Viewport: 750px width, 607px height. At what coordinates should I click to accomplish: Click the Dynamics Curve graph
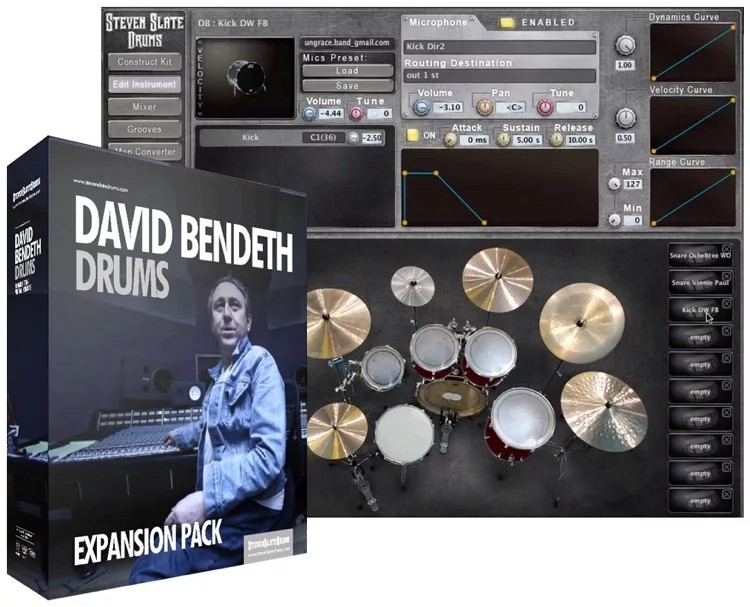click(x=693, y=53)
